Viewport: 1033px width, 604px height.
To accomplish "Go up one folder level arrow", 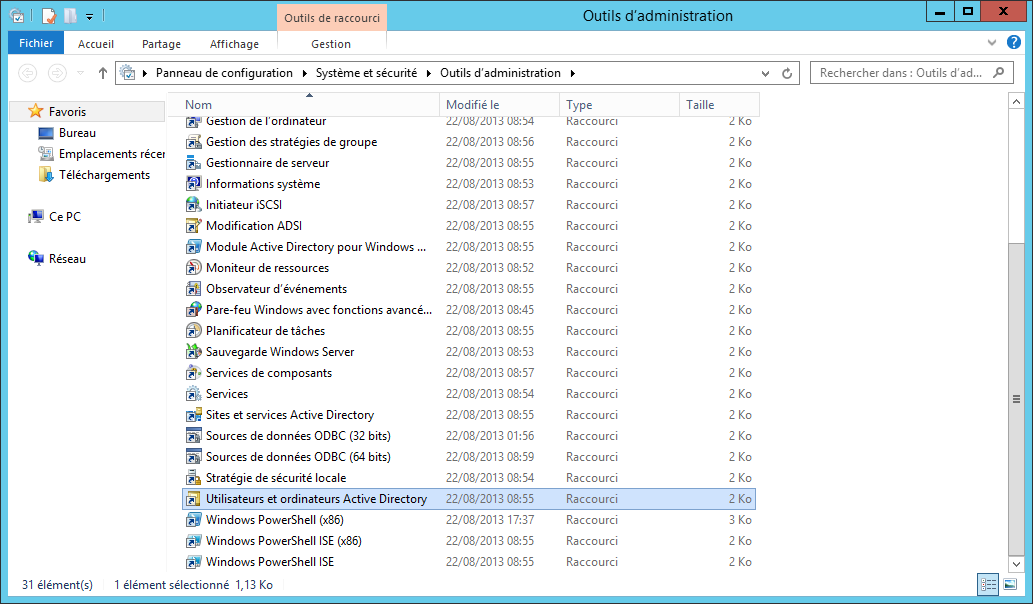I will pyautogui.click(x=103, y=73).
